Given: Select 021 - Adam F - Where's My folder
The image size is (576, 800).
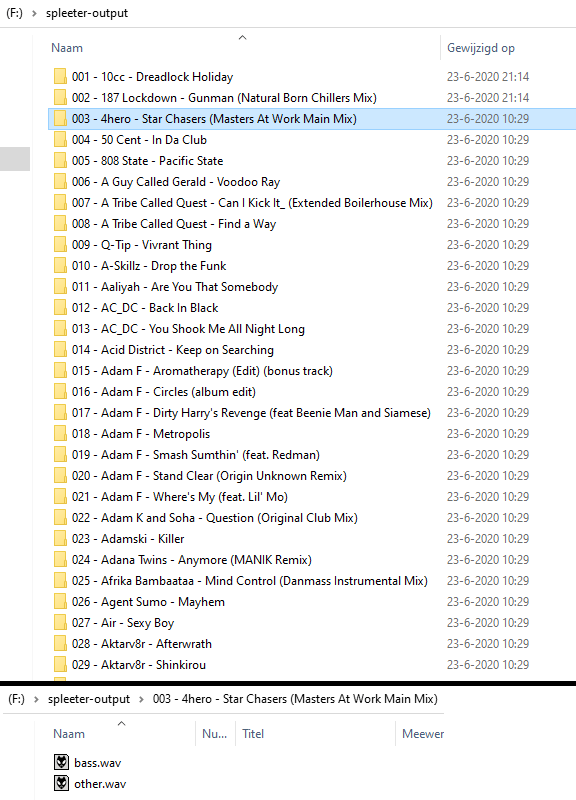Looking at the screenshot, I should pyautogui.click(x=180, y=496).
